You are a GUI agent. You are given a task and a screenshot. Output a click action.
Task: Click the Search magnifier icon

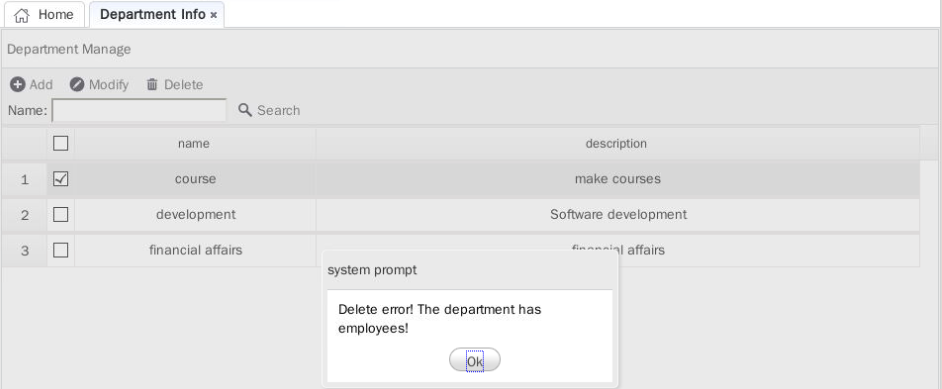[245, 110]
